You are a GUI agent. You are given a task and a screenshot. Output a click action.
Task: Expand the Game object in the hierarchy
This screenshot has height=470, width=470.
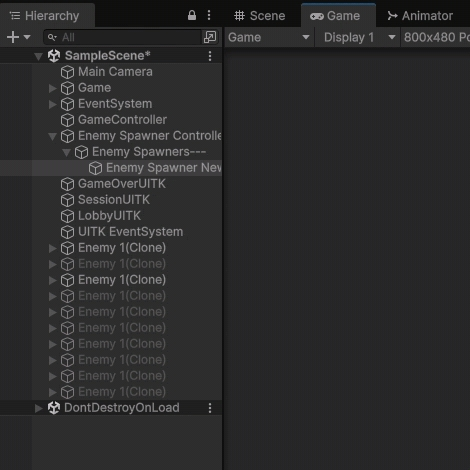pyautogui.click(x=52, y=88)
